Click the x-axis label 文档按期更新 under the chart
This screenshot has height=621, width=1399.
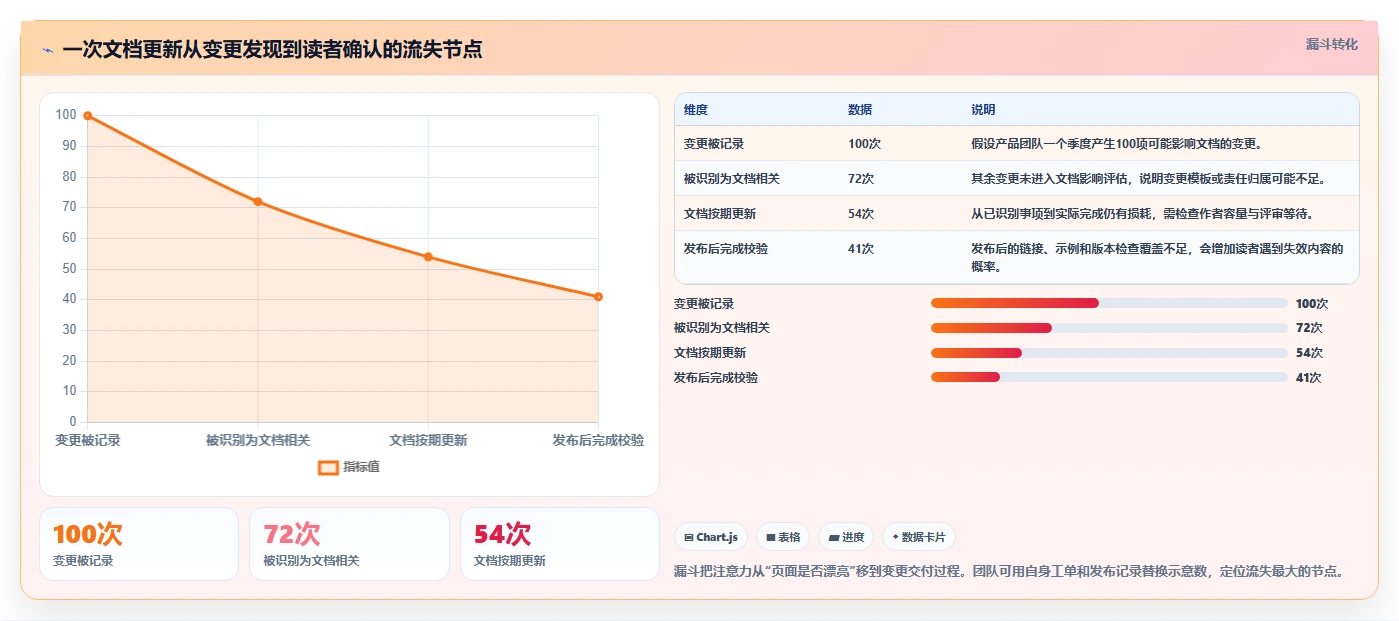click(428, 440)
